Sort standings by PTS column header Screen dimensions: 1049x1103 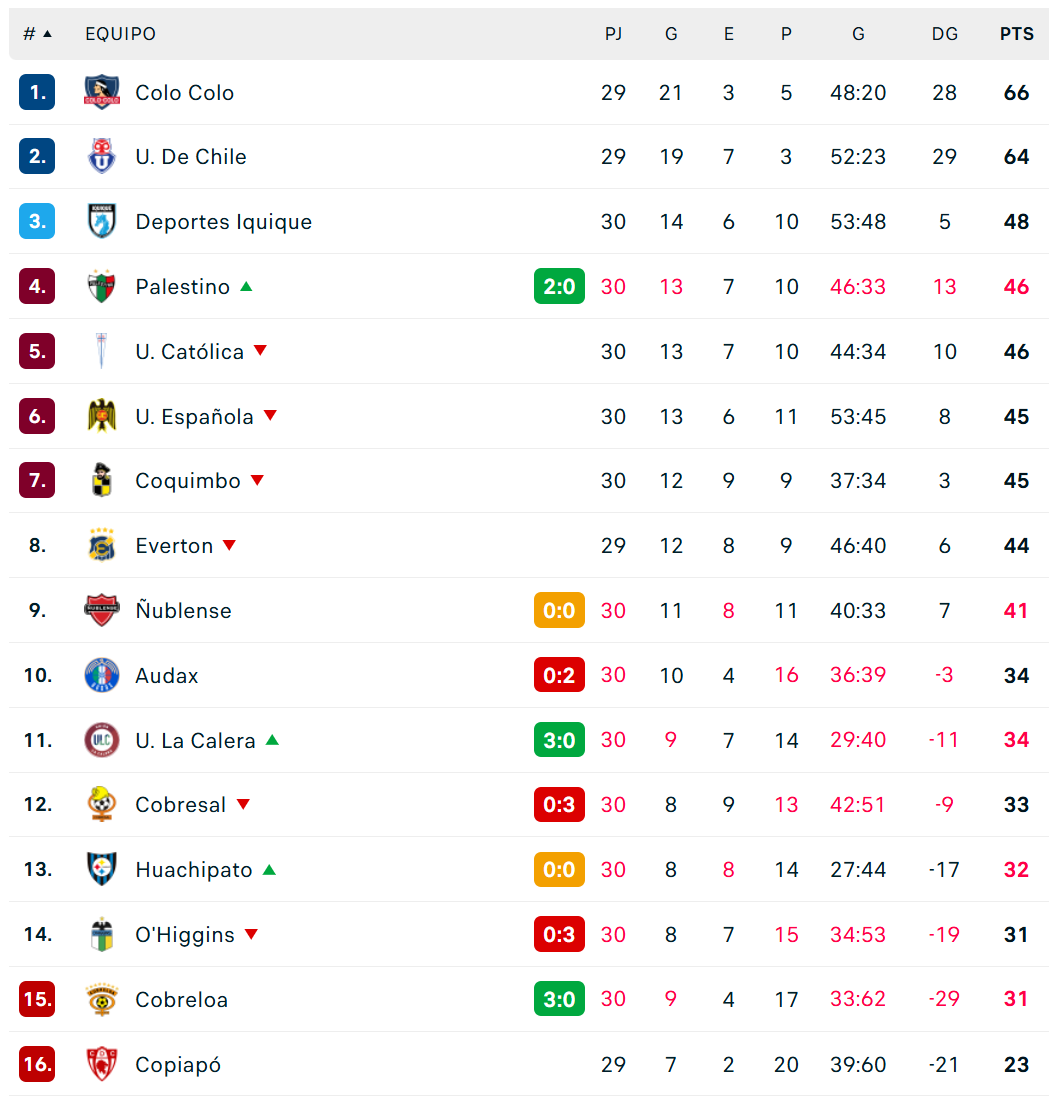(x=1017, y=34)
